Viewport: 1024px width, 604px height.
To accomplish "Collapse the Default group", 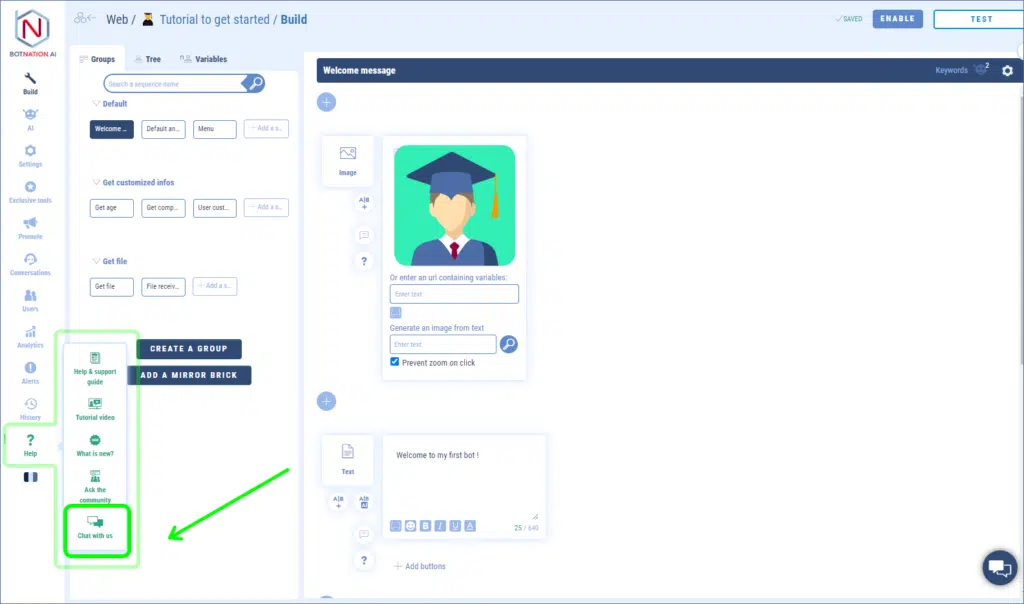I will click(96, 104).
